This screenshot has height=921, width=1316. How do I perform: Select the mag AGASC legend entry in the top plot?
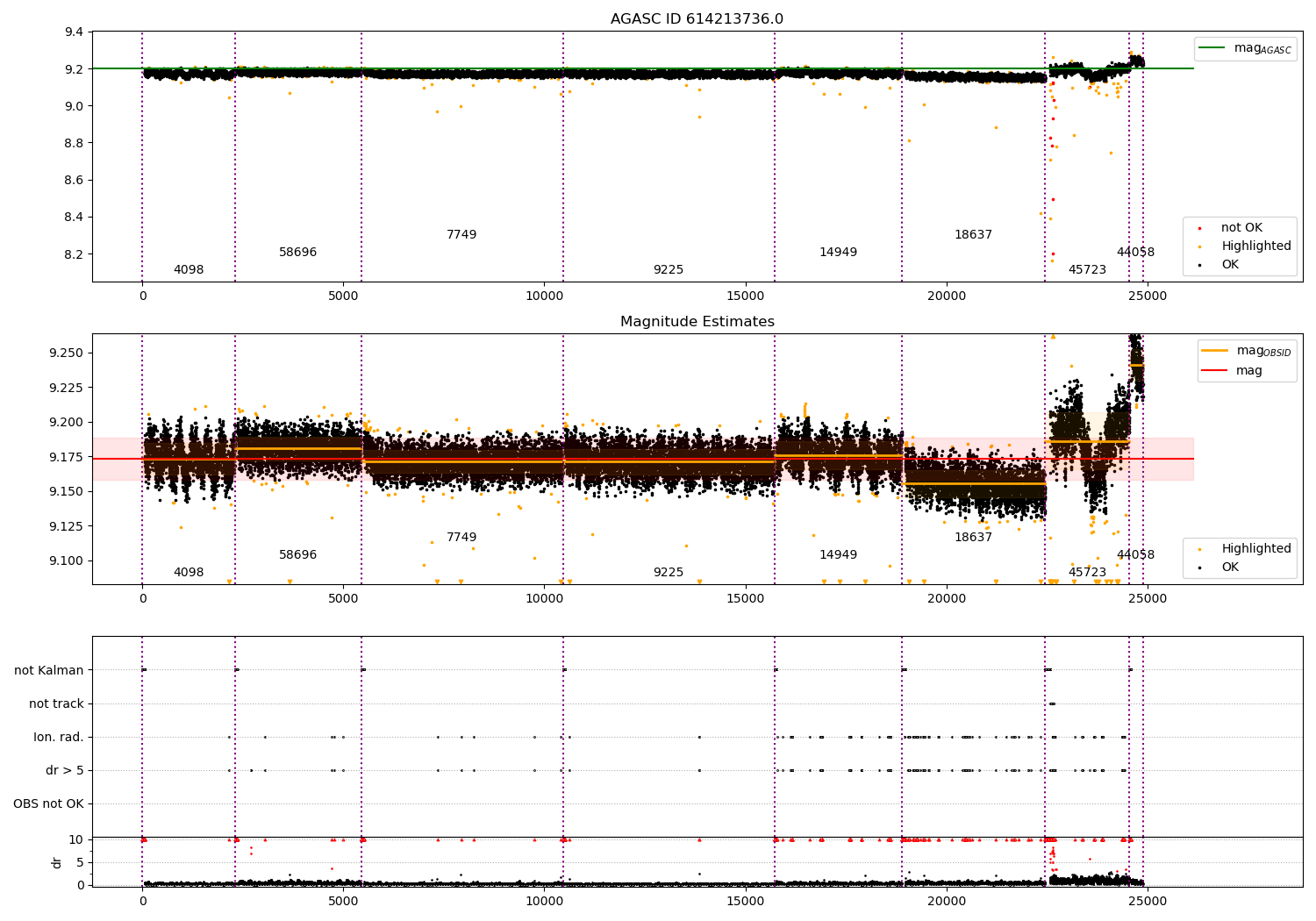tap(1246, 48)
